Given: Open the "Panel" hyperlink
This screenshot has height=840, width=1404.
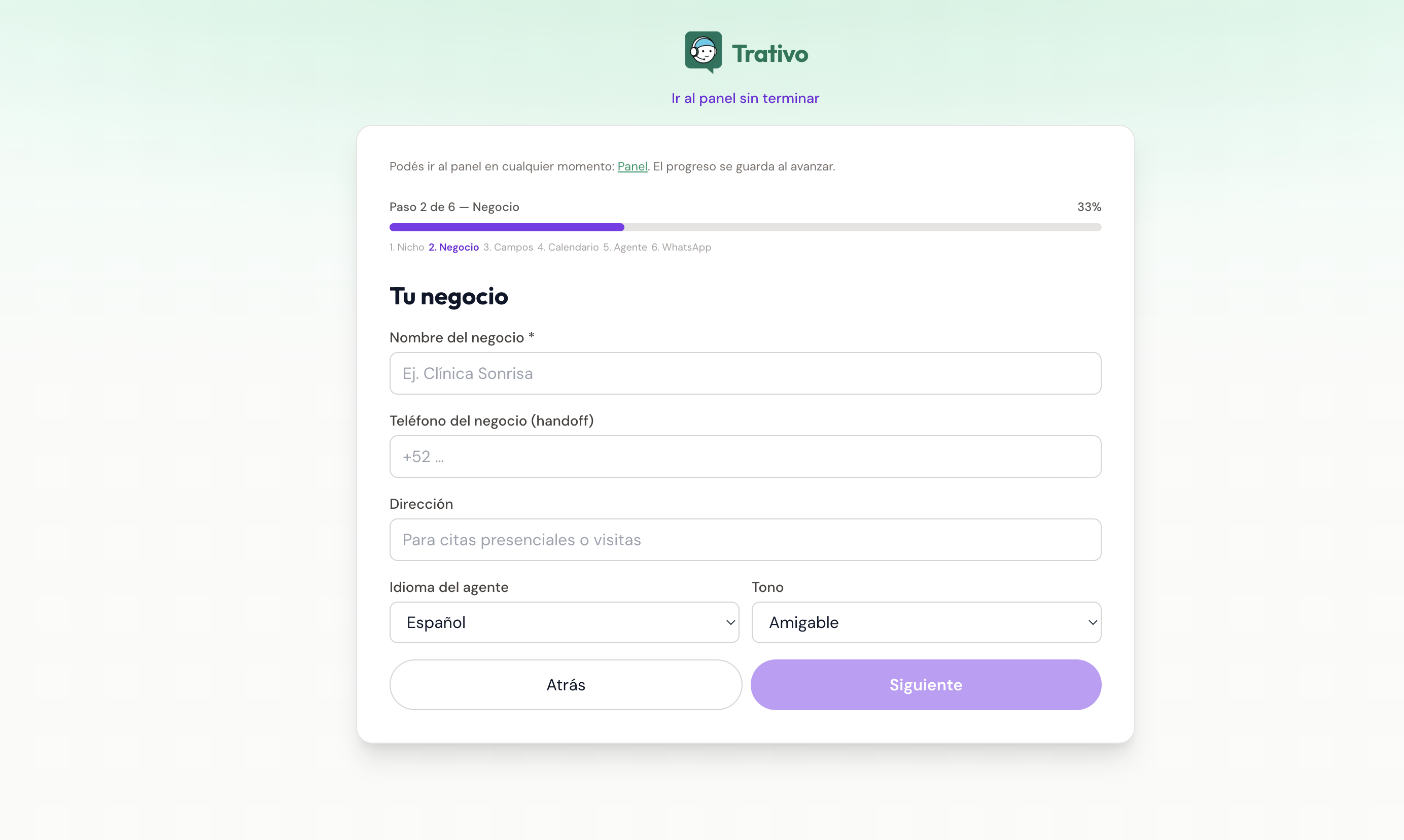Looking at the screenshot, I should [x=632, y=166].
